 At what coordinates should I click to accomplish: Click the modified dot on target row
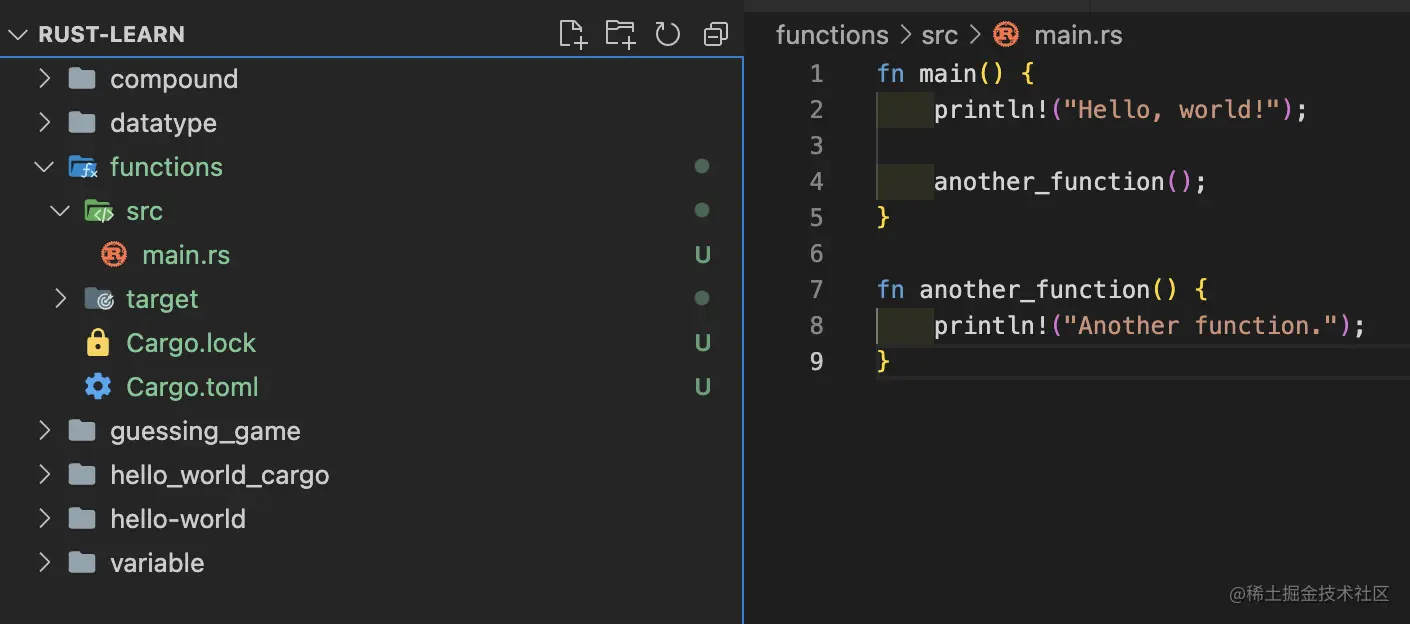(702, 298)
